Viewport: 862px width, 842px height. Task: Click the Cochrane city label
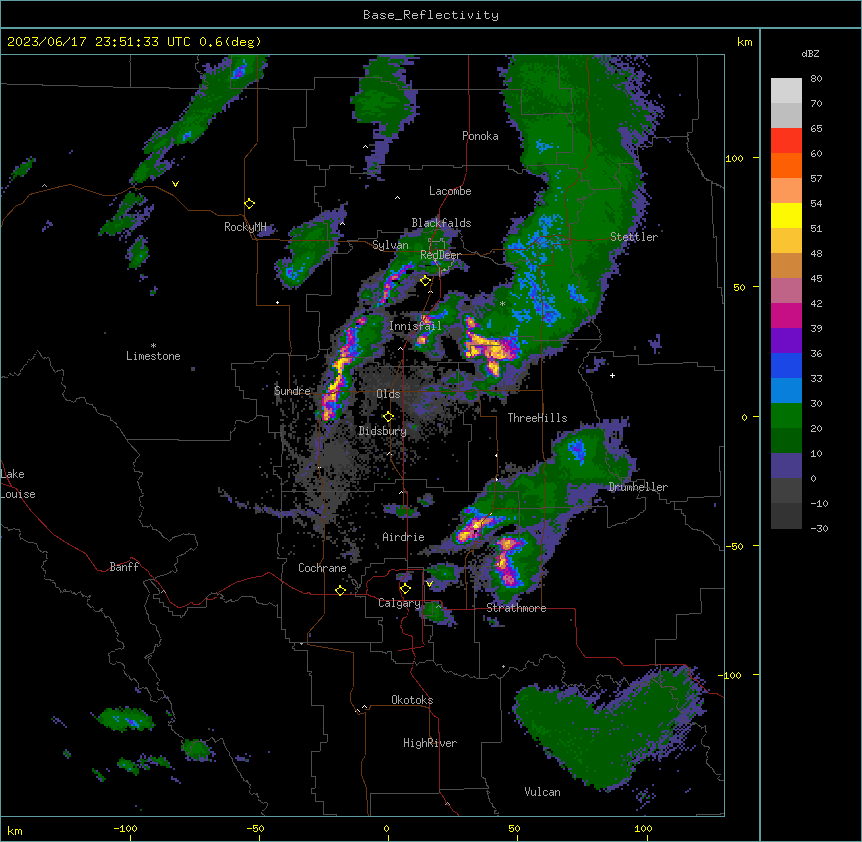click(x=322, y=568)
